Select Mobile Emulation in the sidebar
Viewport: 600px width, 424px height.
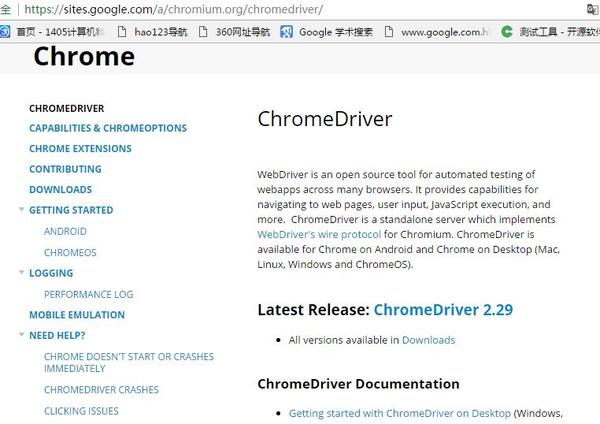coord(77,315)
